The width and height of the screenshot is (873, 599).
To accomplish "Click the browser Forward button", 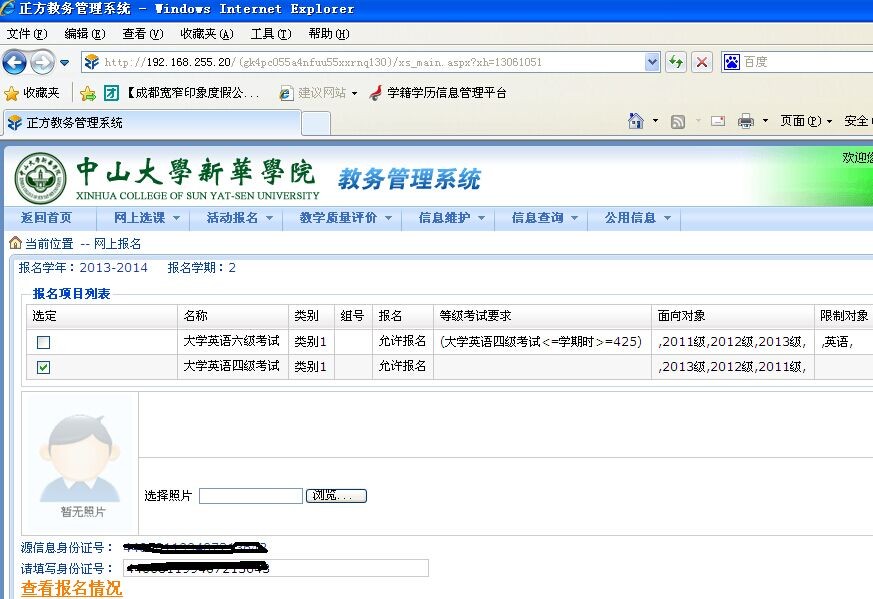I will pyautogui.click(x=42, y=63).
